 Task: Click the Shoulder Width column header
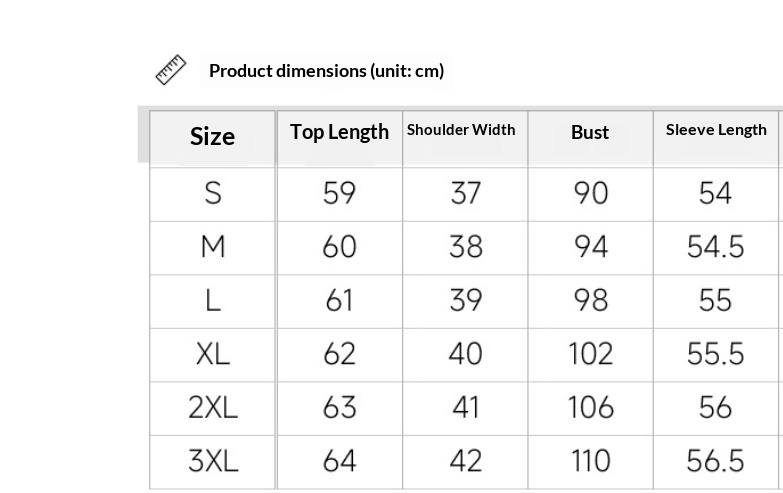coord(461,130)
